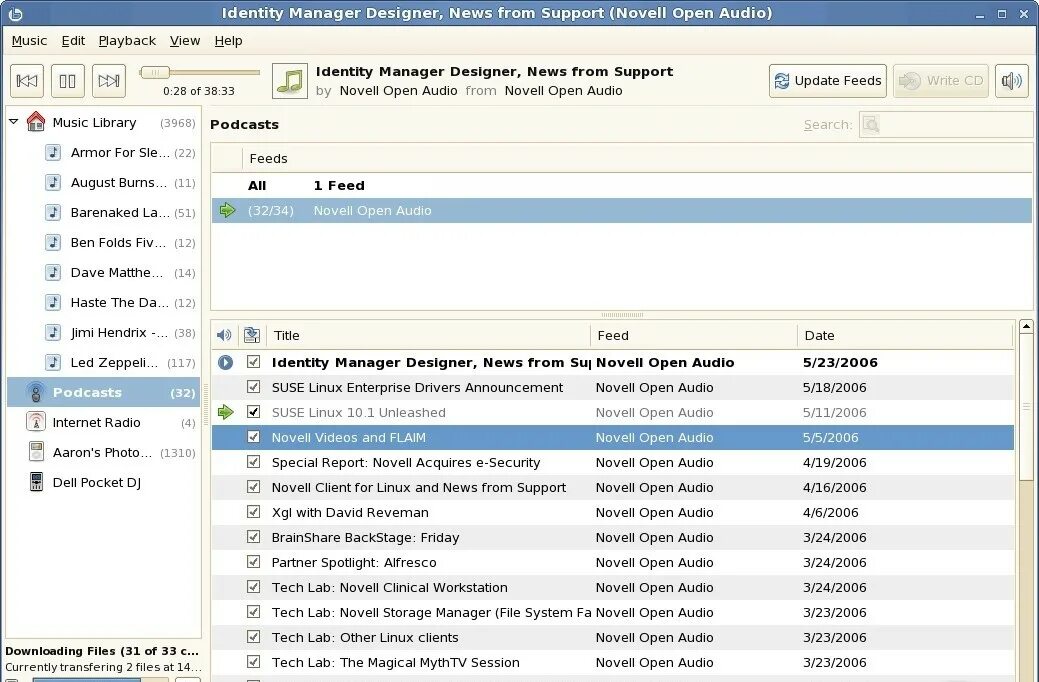
Task: Toggle checkbox for Novell Videos and FLAIM
Action: pos(253,437)
